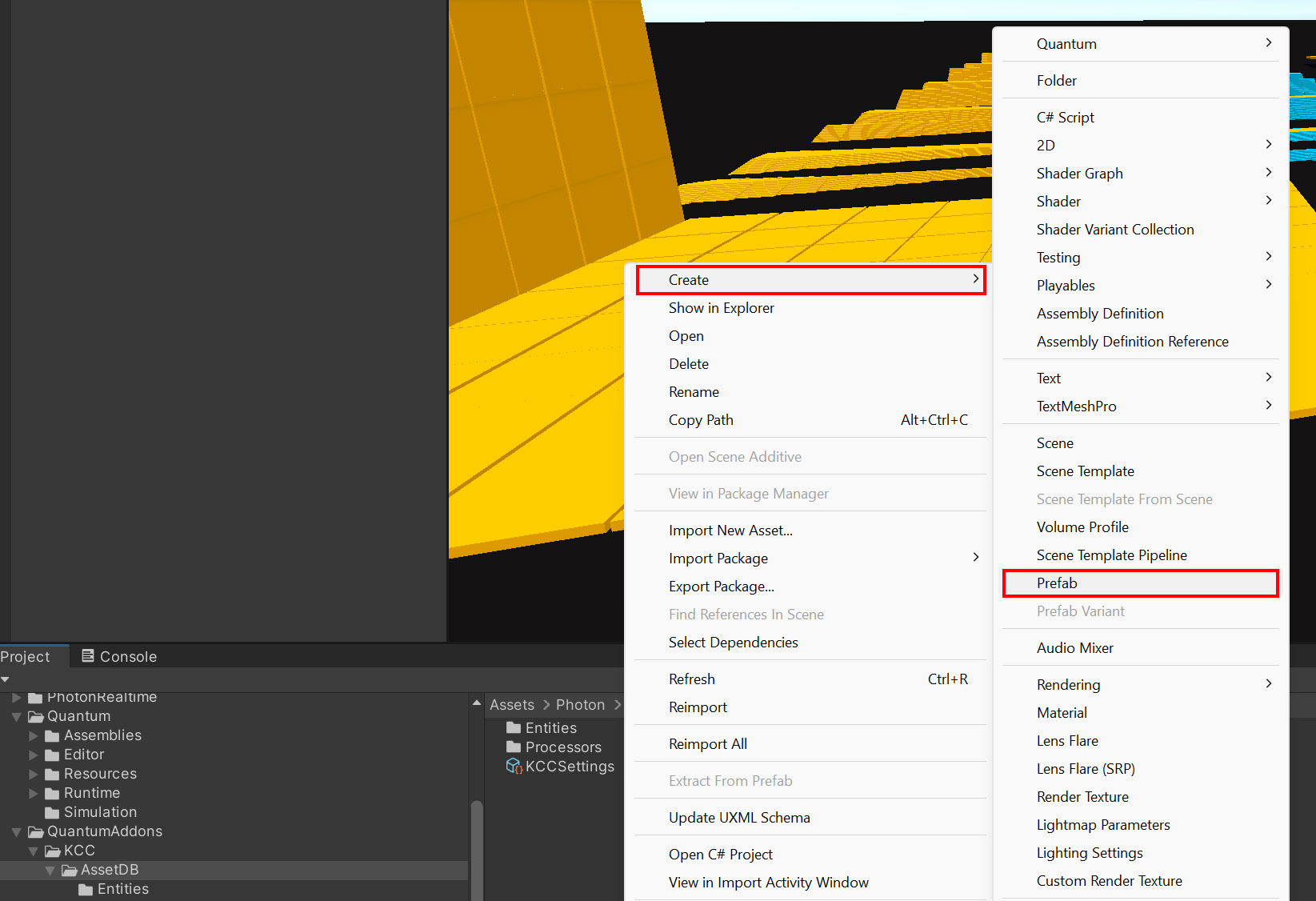Collapse the KCC folder

34,851
